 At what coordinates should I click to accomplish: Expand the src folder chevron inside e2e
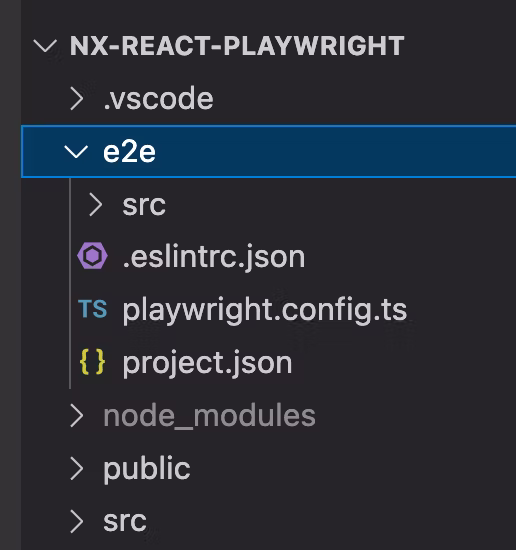pyautogui.click(x=96, y=204)
